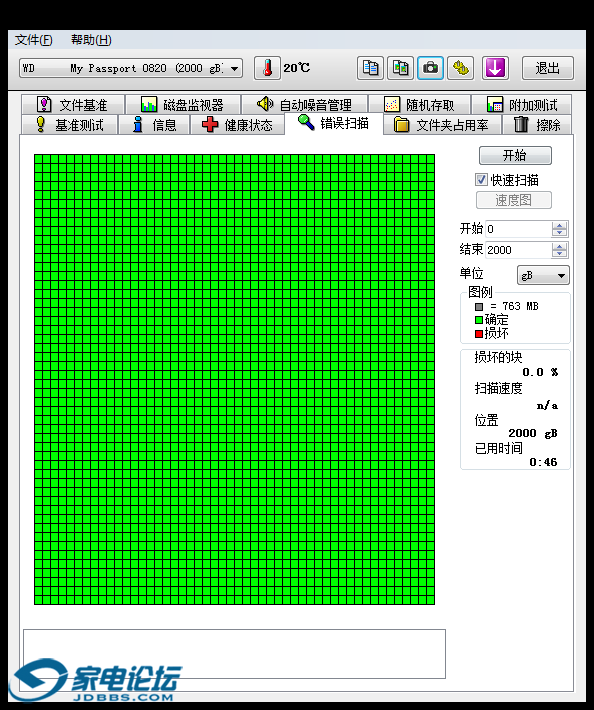Toggle the 快速扫描 quick scan checkbox
594x710 pixels.
(x=481, y=180)
